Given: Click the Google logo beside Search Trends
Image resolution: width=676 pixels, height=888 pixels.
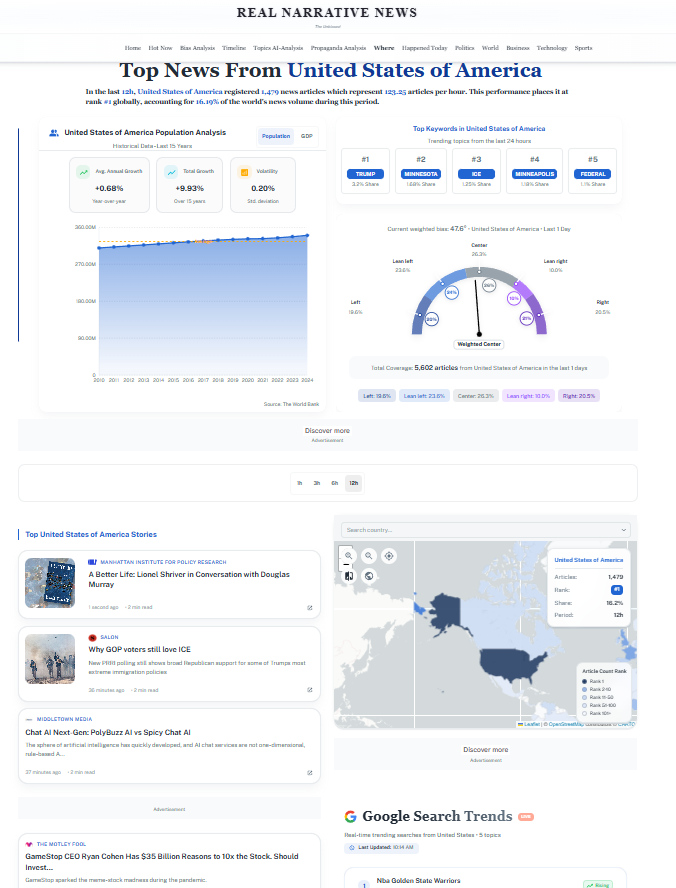Looking at the screenshot, I should tap(350, 817).
